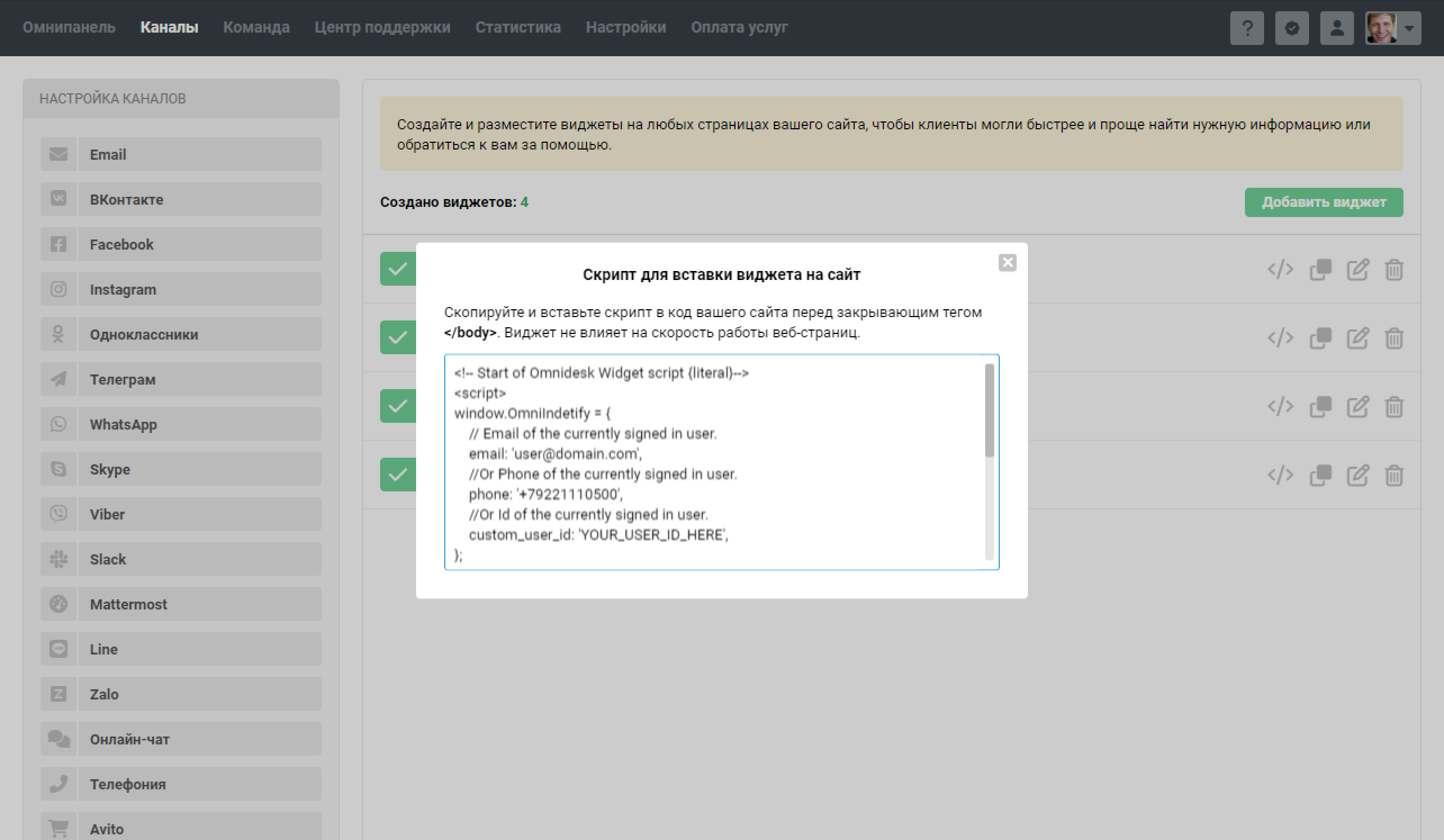Viewport: 1444px width, 840px height.
Task: Toggle the fourth widget's active checkbox
Action: (398, 475)
